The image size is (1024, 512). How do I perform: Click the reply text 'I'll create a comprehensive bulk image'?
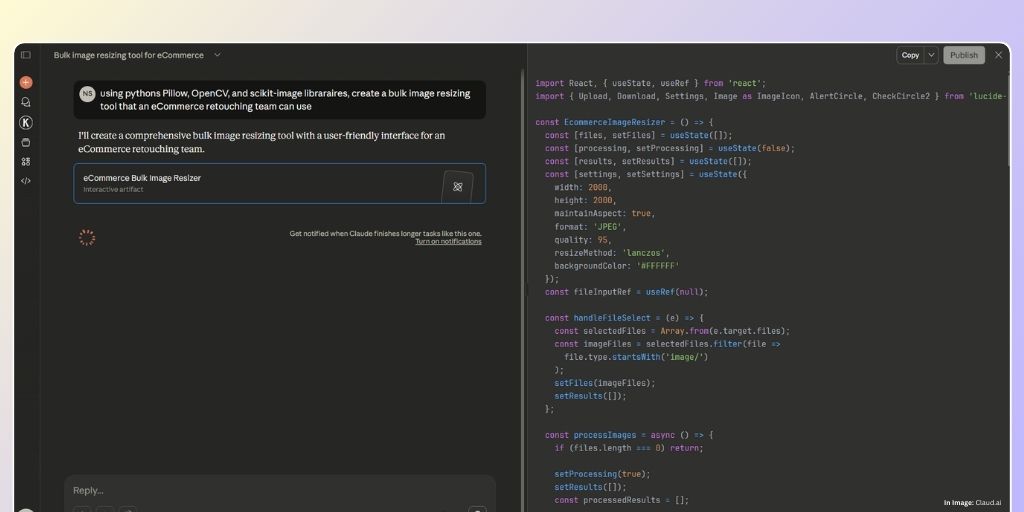pos(261,142)
